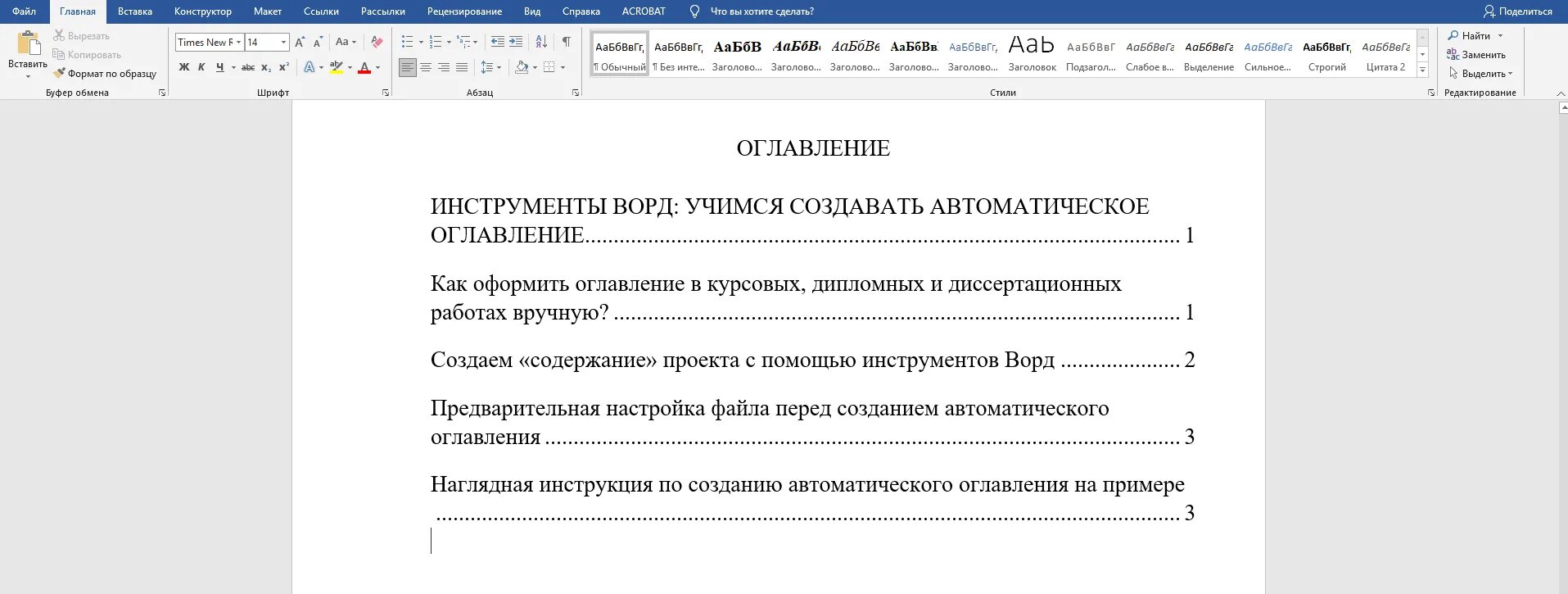Decrease font size with the shrink-font icon
1568x594 pixels.
pyautogui.click(x=318, y=42)
